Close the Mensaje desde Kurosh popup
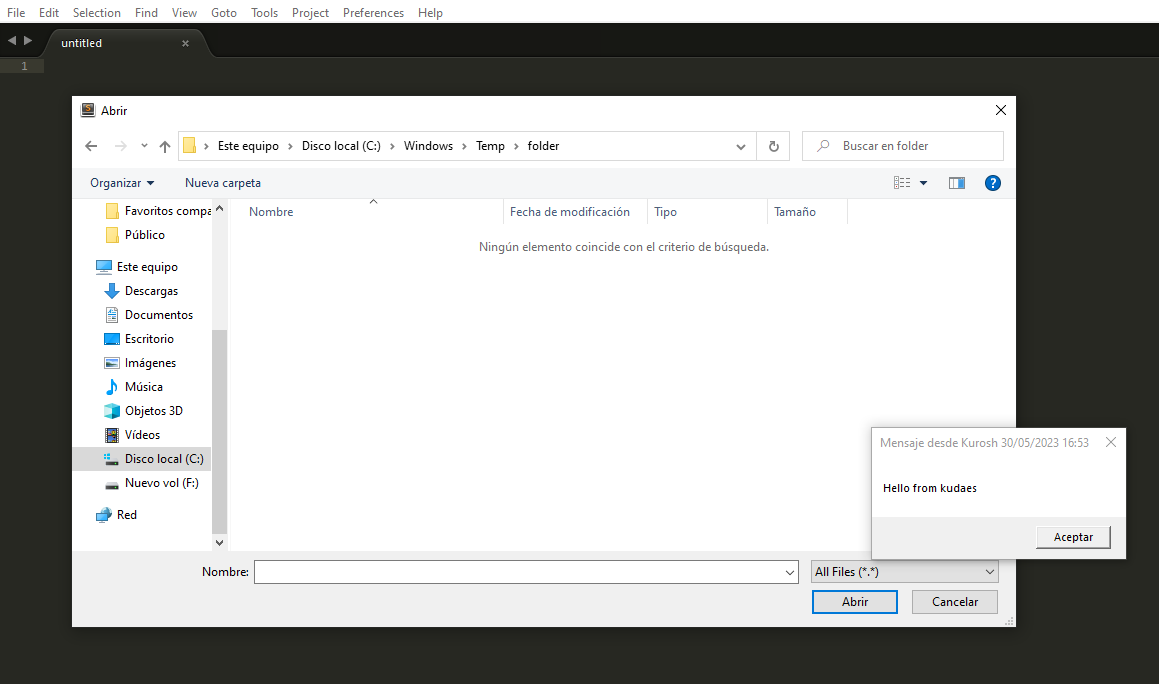This screenshot has height=684, width=1159. 1111,442
